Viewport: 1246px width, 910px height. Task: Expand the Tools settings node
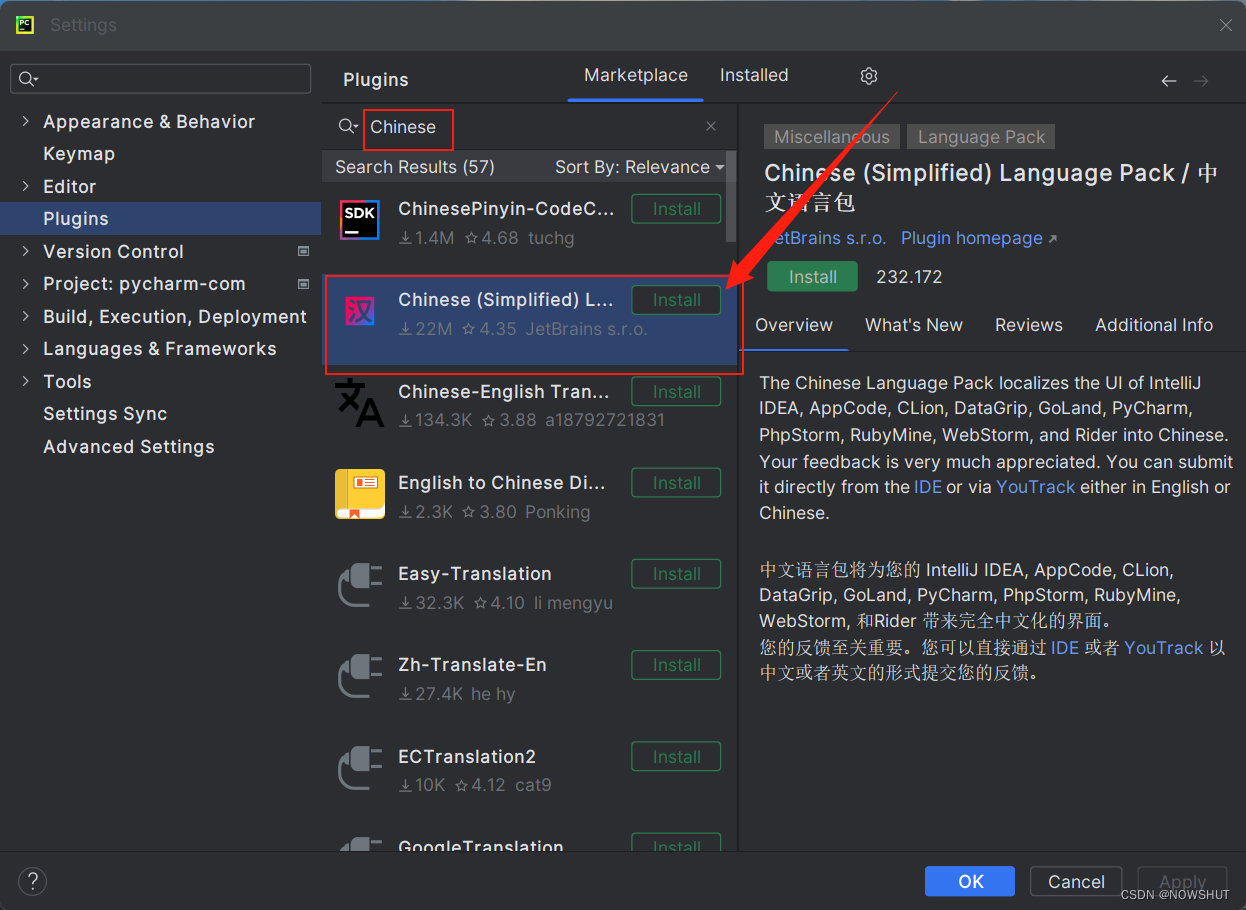[25, 381]
